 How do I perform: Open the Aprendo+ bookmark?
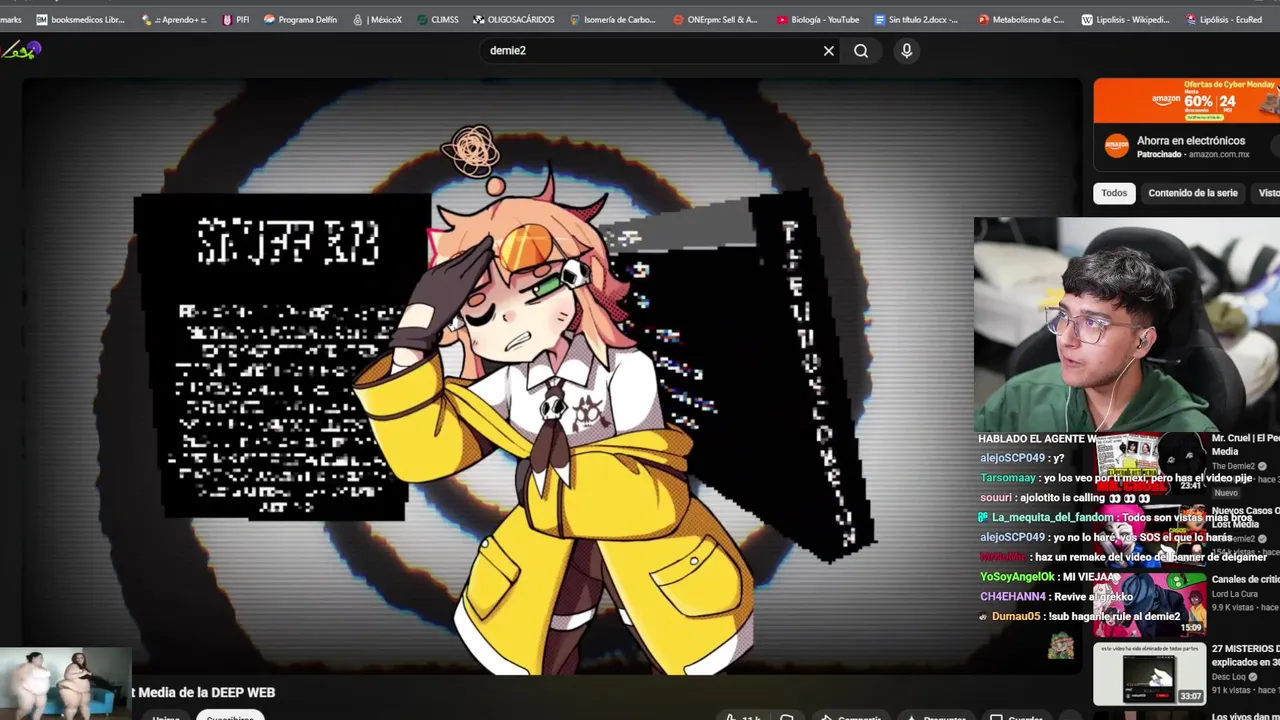[x=174, y=19]
